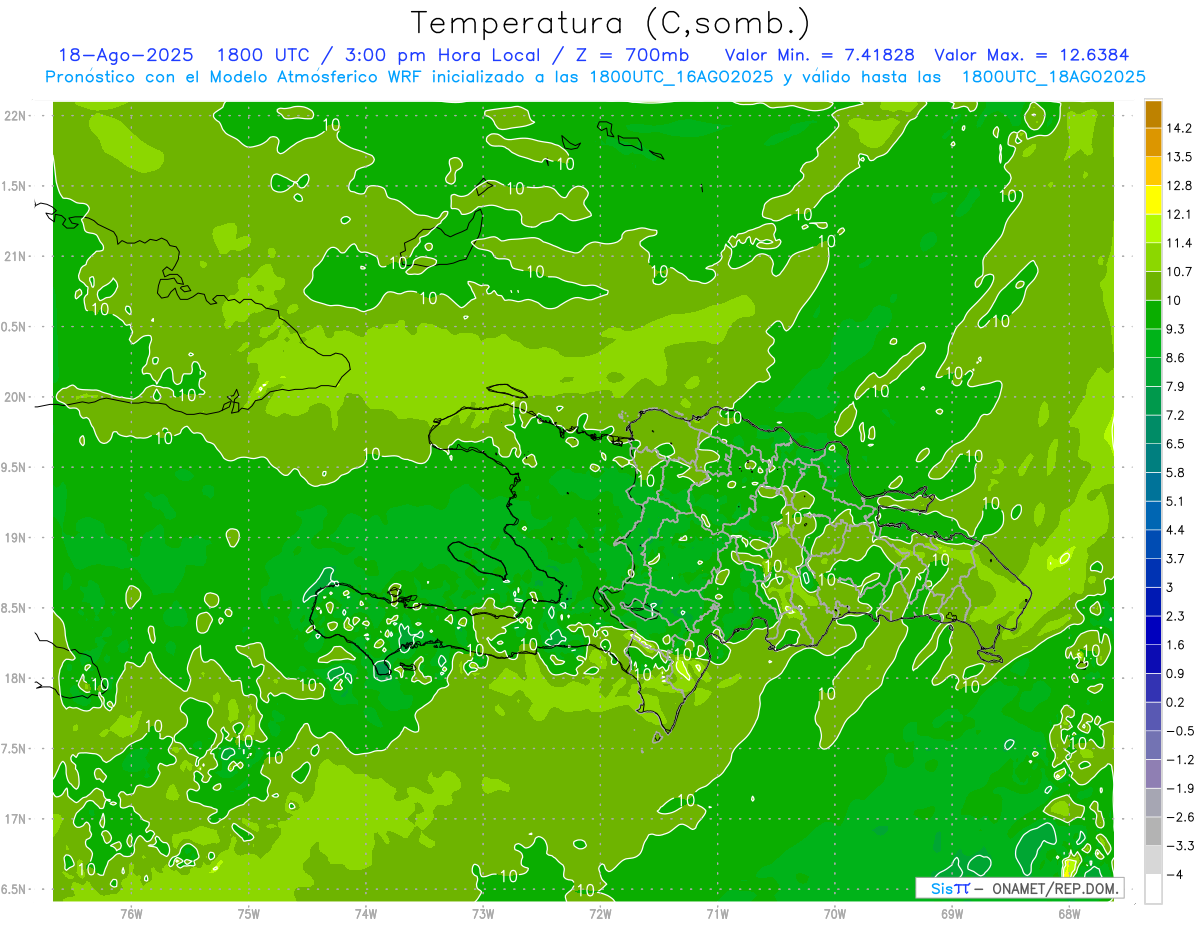Click the '70W' longitude label
The height and width of the screenshot is (927, 1200).
pos(834,913)
